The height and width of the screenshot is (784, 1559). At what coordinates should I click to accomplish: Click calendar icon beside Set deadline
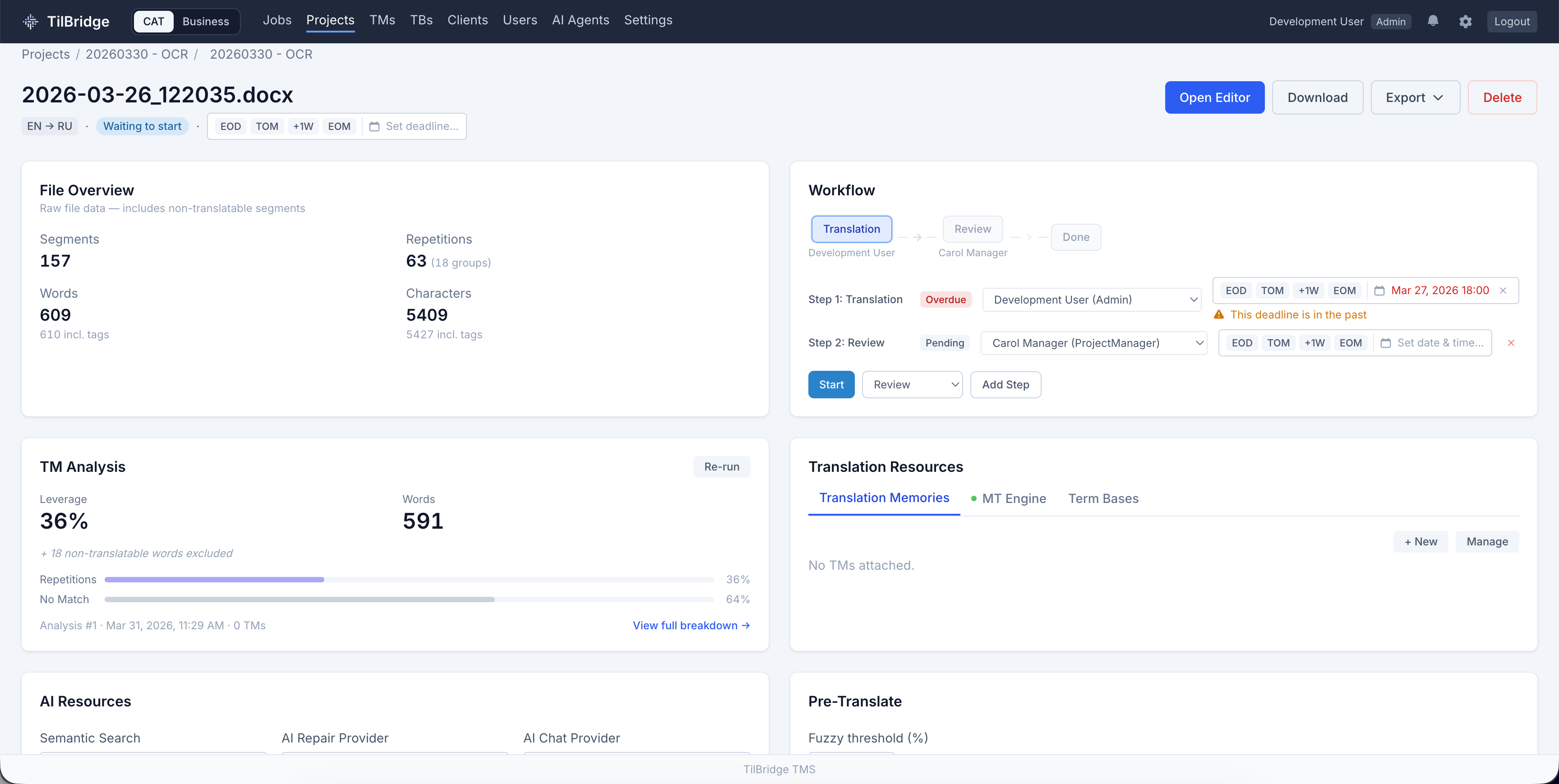click(x=374, y=126)
